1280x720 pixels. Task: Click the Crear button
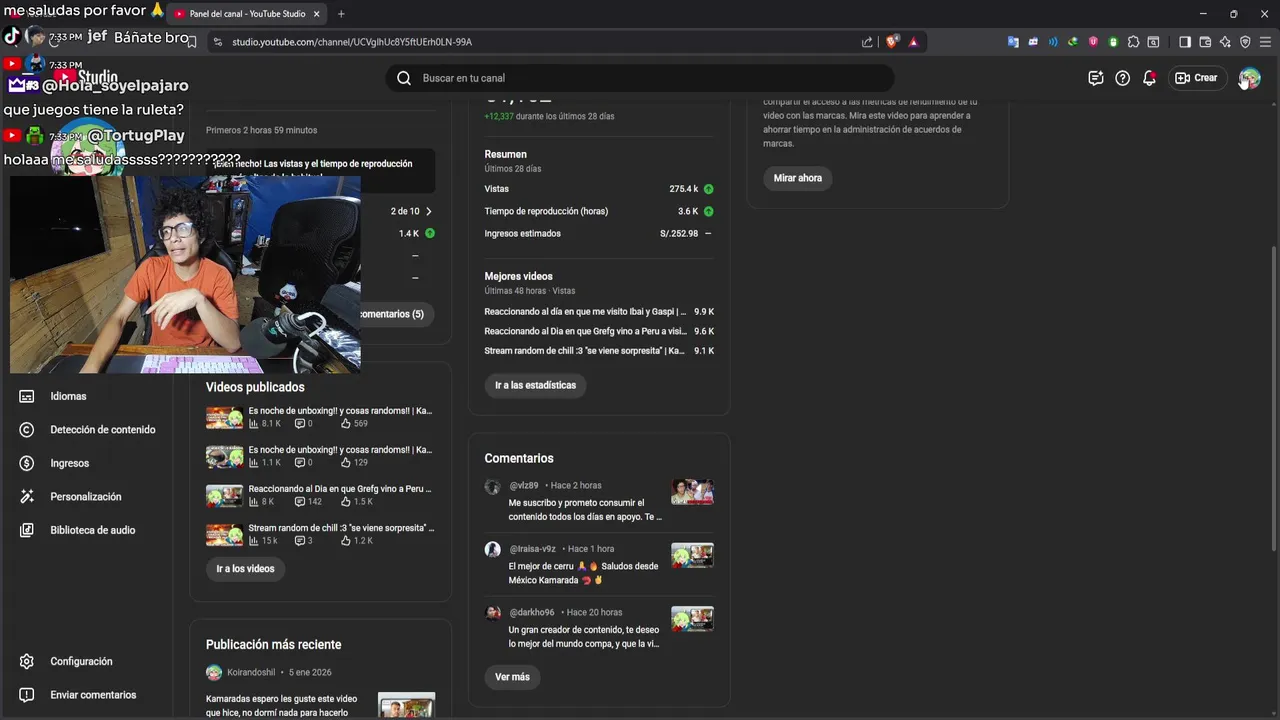click(x=1197, y=78)
